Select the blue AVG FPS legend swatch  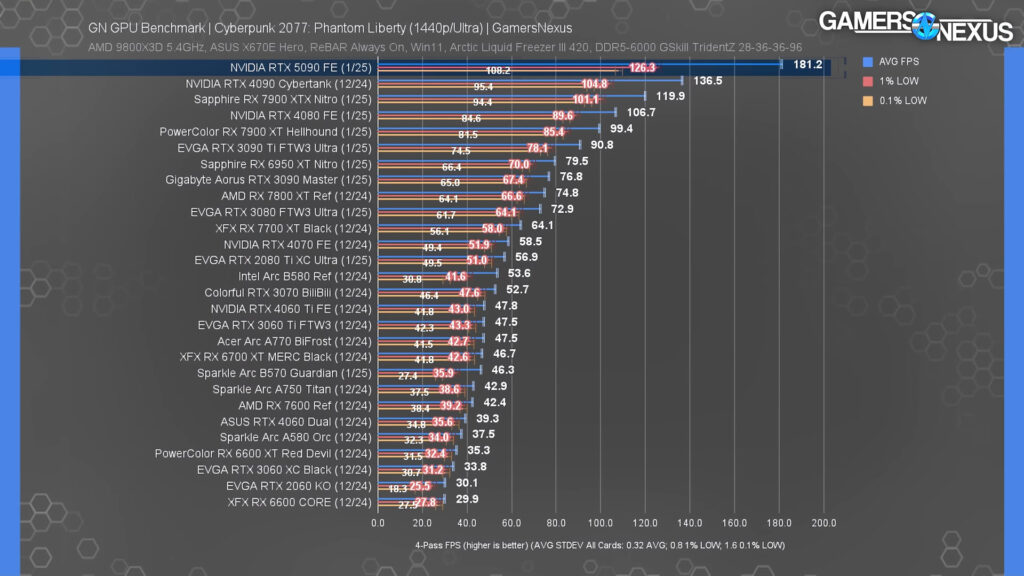[867, 62]
